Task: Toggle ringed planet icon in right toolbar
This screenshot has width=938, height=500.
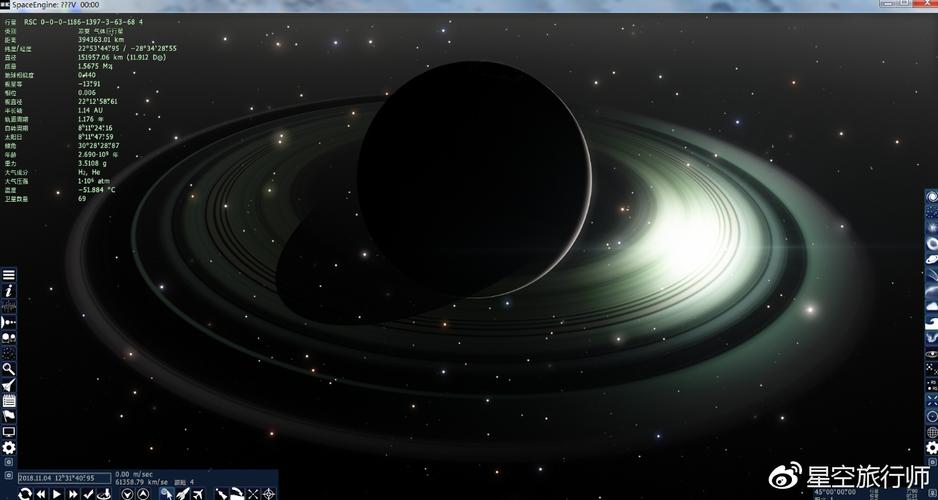Action: pyautogui.click(x=932, y=260)
